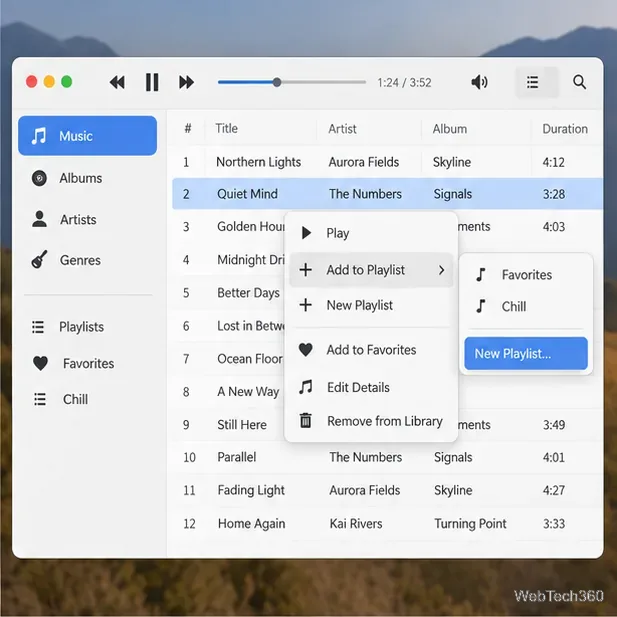Click the heart icon beside sidebar Favorites
Viewport: 617px width, 617px height.
tap(40, 363)
